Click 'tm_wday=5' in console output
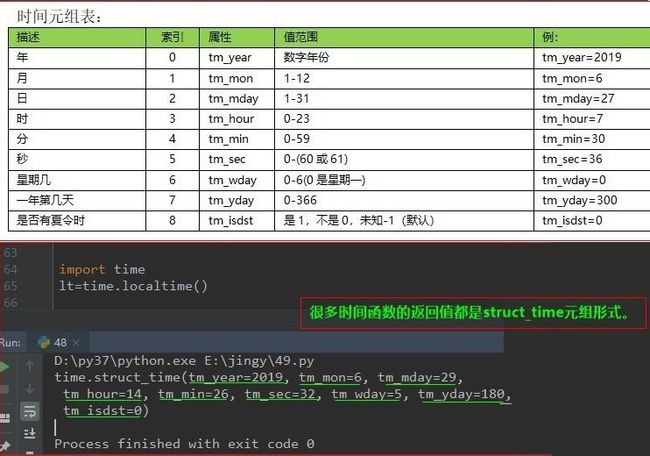Image resolution: width=650 pixels, height=456 pixels. 366,394
